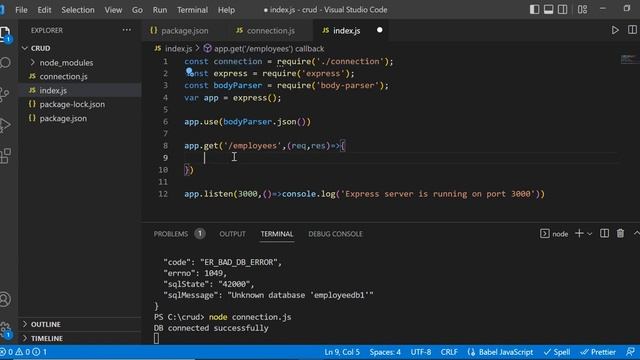Viewport: 640px width, 360px height.
Task: Maximize the panel with caret icon
Action: point(636,233)
